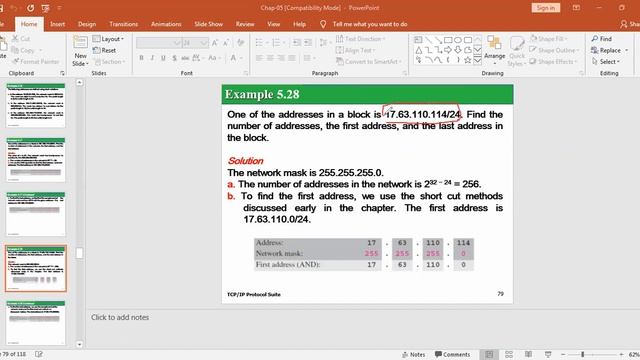The image size is (640, 360).
Task: Click the Increase List Level icon
Action: [308, 42]
